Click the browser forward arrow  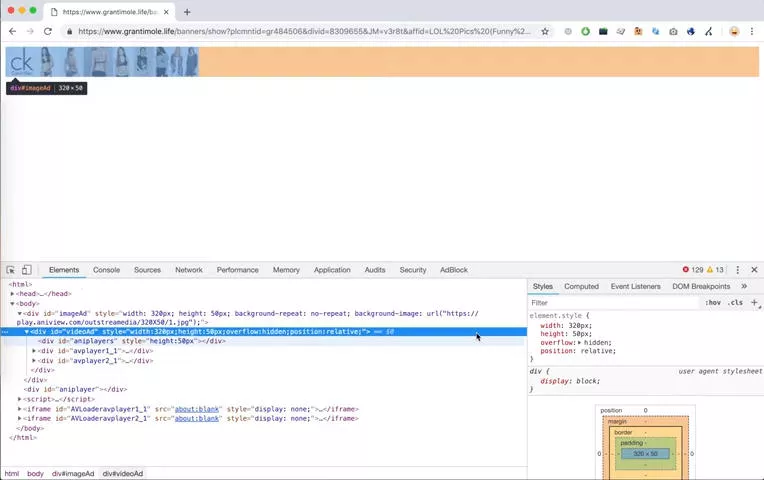(x=30, y=31)
